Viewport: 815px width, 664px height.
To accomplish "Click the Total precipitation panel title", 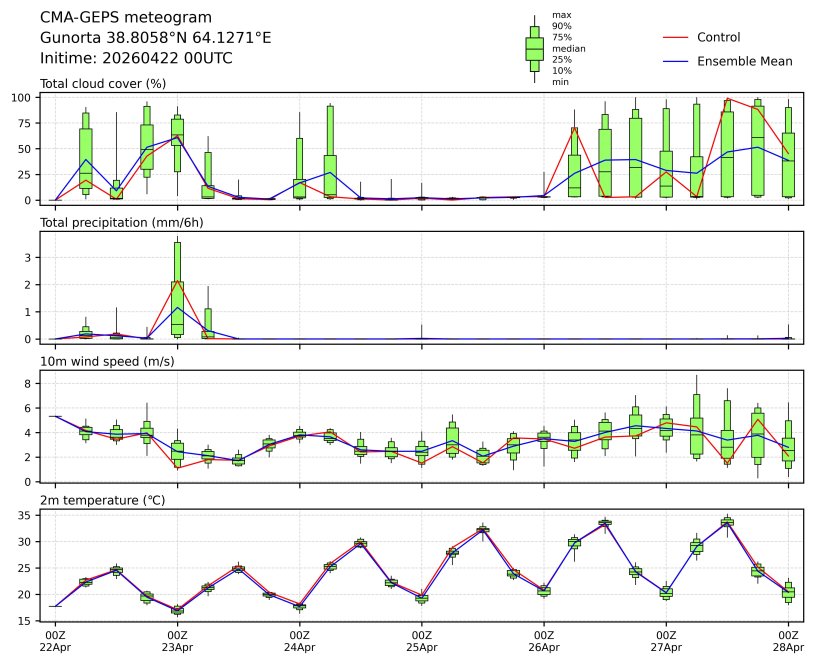I will pos(121,222).
